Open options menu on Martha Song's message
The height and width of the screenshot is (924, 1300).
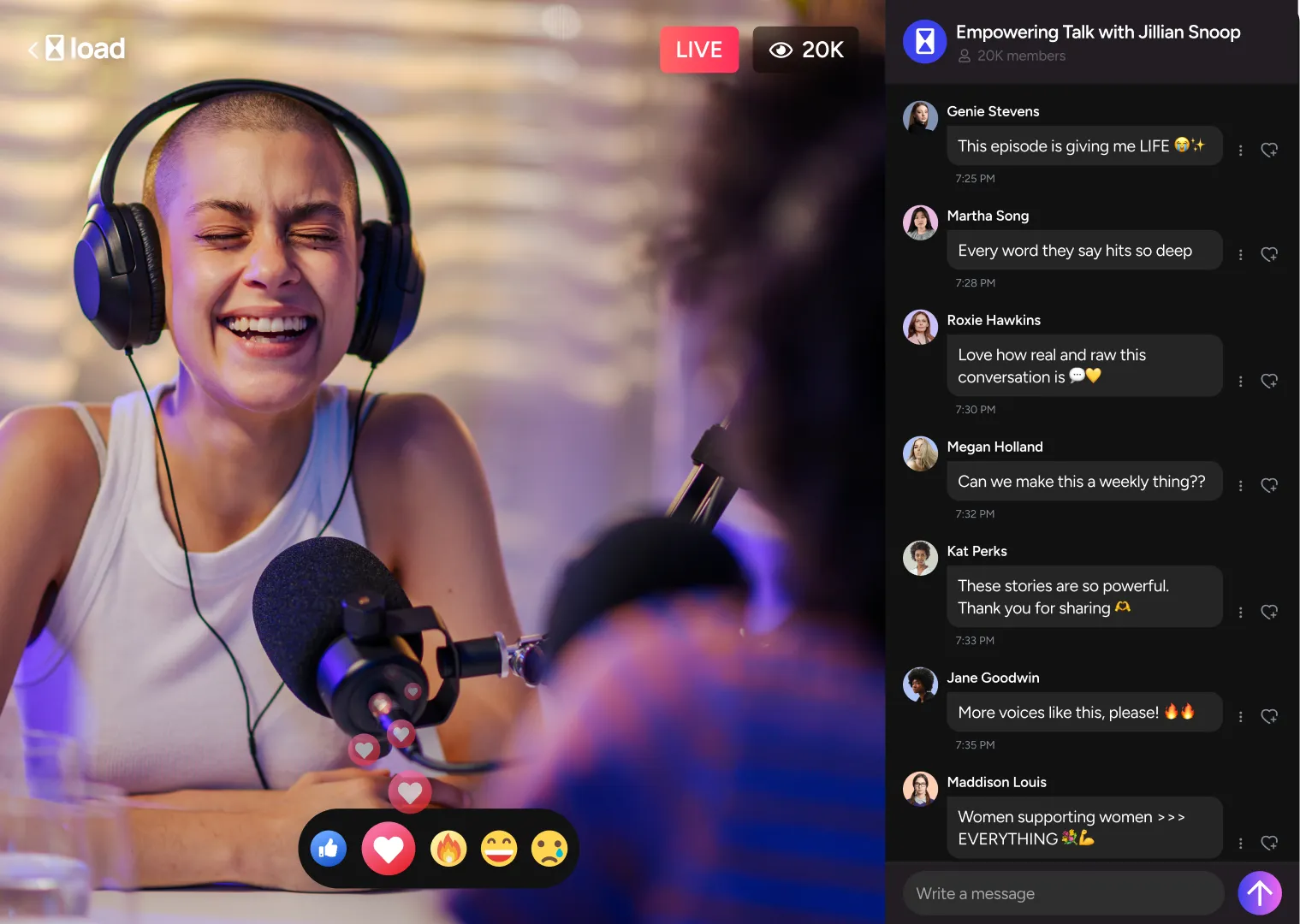tap(1240, 254)
